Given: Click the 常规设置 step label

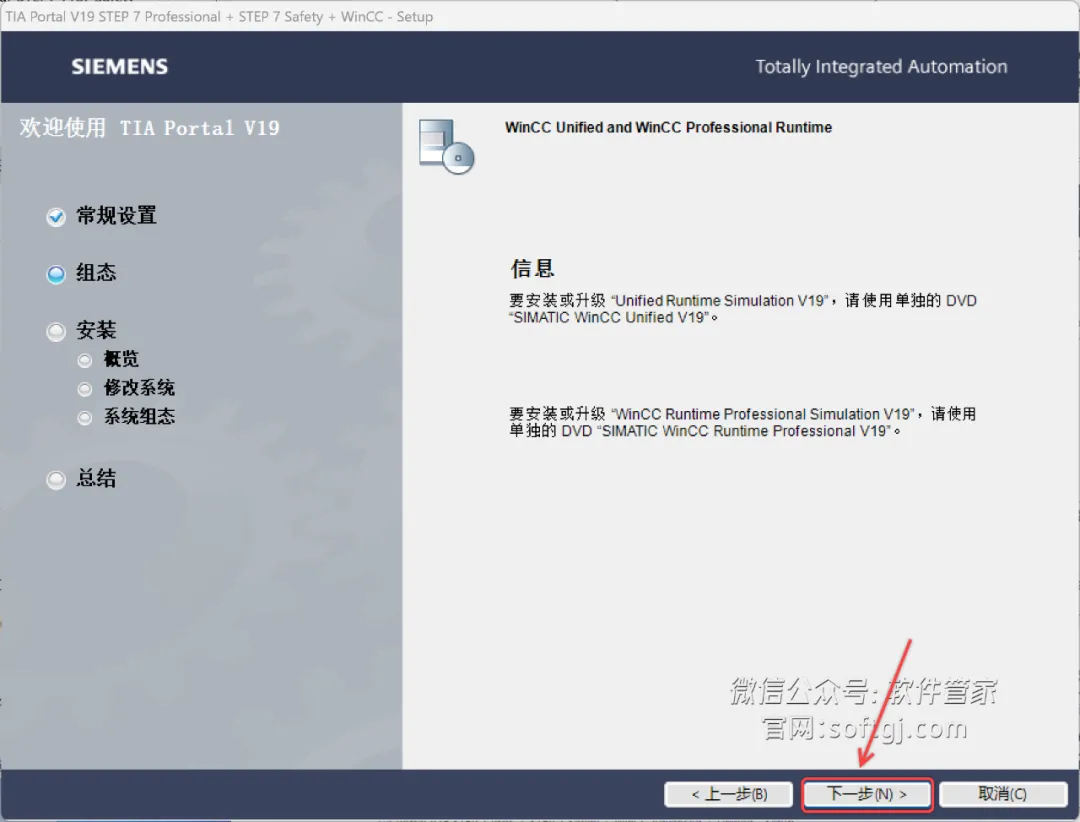Looking at the screenshot, I should pos(116,216).
